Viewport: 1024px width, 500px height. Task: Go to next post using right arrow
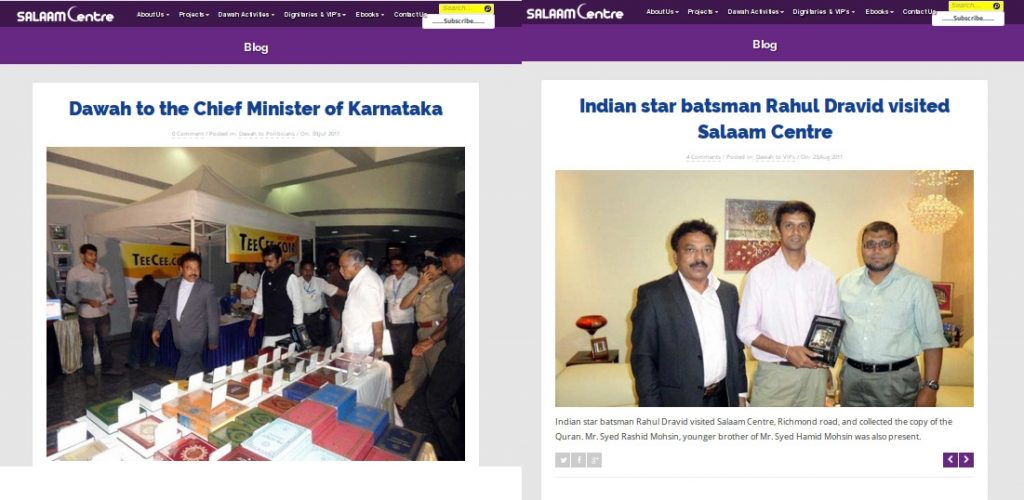(x=967, y=460)
